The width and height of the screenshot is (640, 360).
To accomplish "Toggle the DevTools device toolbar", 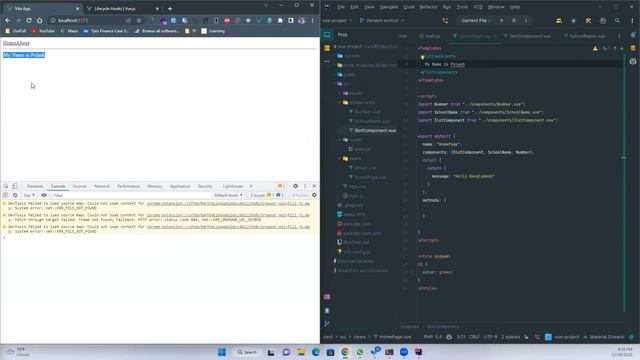I will tap(15, 186).
